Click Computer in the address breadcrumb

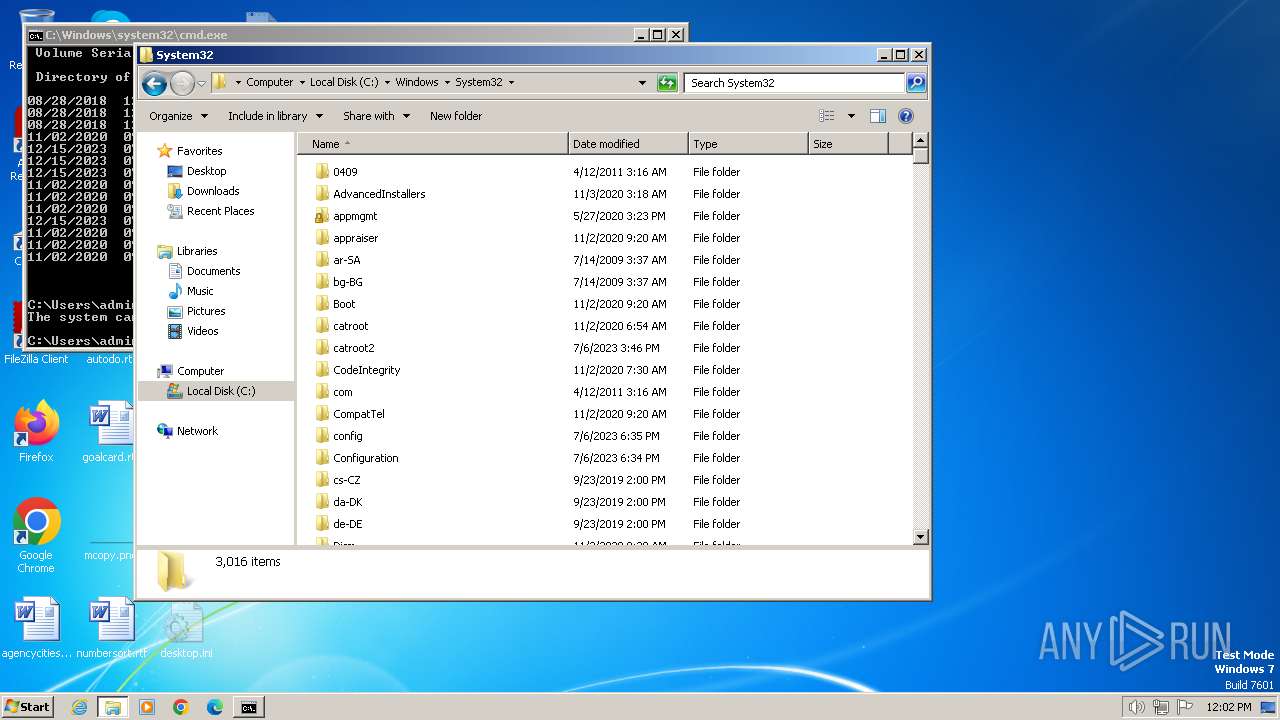pyautogui.click(x=270, y=83)
